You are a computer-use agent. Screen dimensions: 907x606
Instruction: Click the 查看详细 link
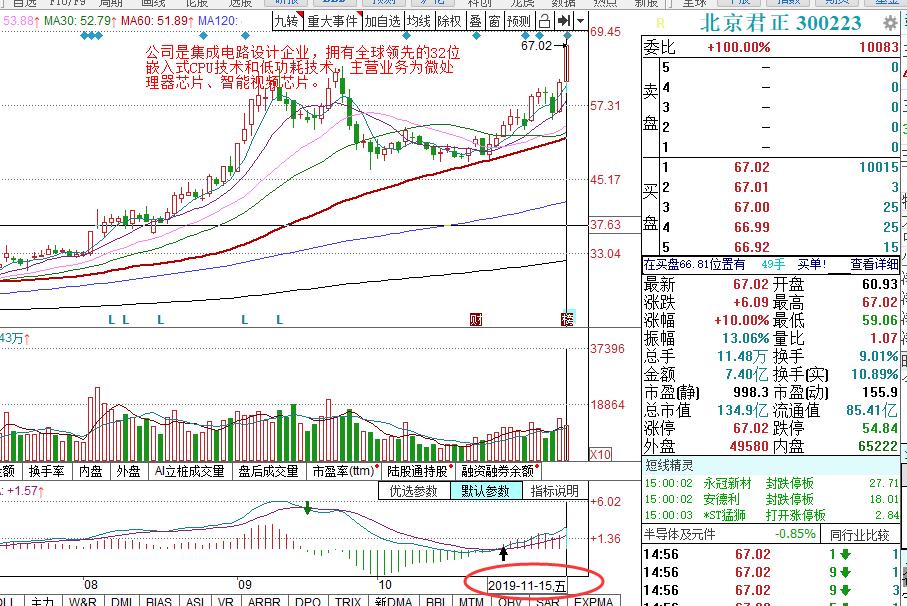tap(874, 265)
